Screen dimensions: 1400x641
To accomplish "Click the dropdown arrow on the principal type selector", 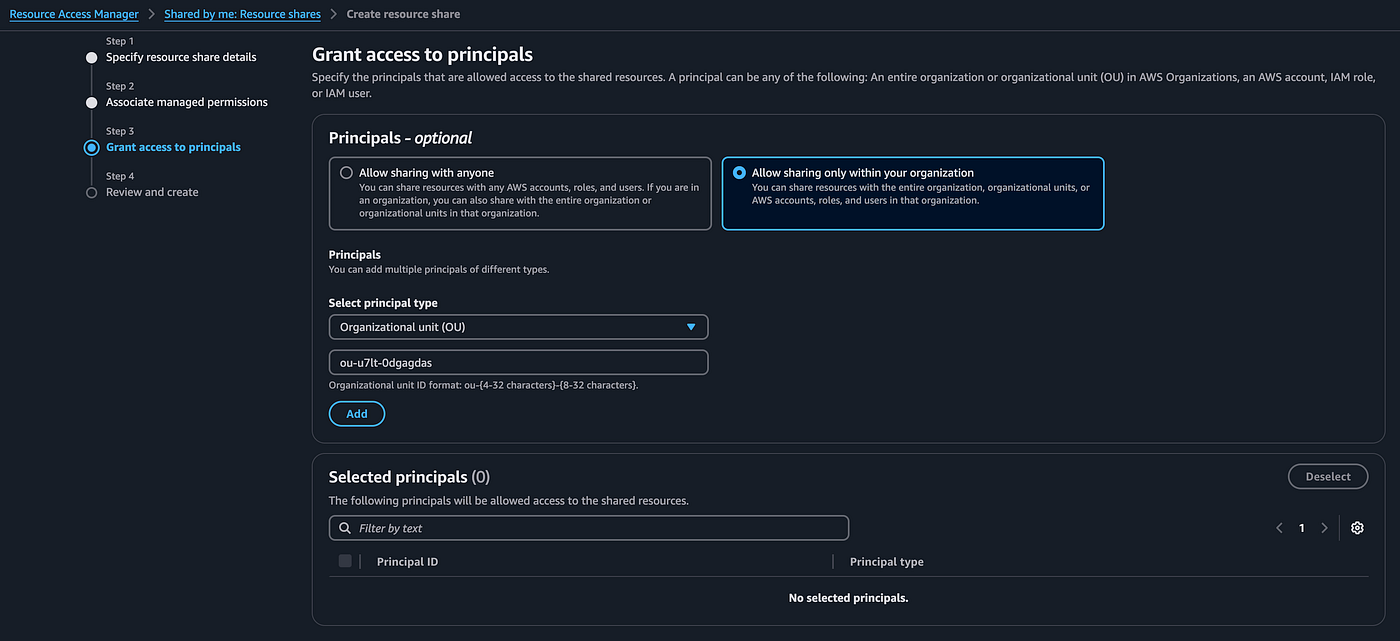I will tap(693, 326).
